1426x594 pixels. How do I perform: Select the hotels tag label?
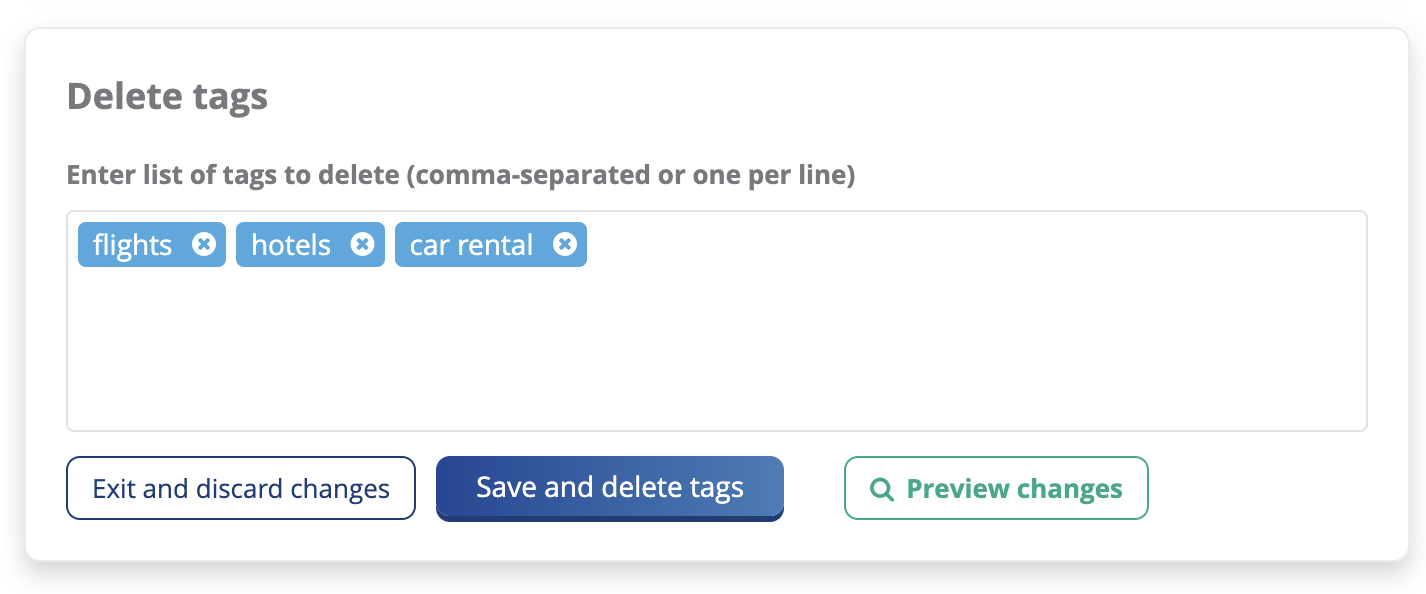tap(291, 245)
